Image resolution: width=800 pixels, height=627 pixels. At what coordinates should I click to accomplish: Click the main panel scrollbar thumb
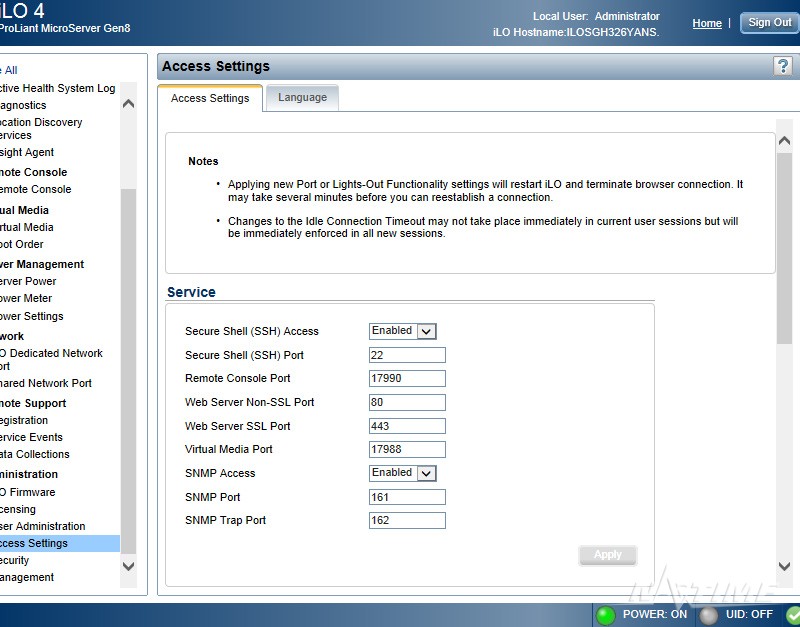click(785, 248)
